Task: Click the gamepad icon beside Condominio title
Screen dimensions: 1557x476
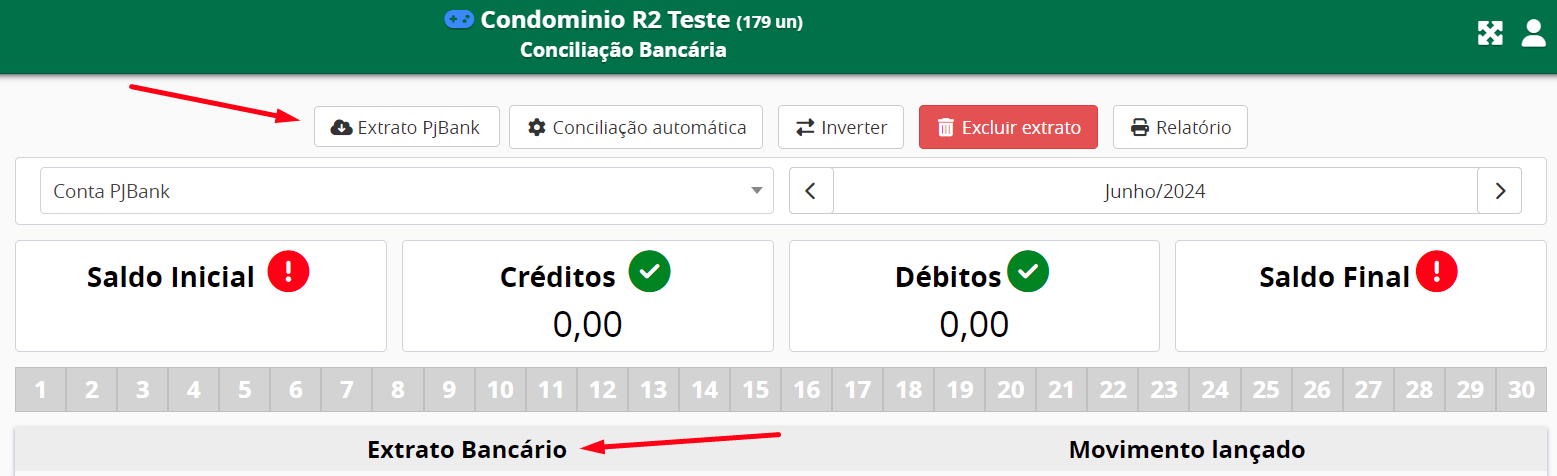Action: [459, 19]
